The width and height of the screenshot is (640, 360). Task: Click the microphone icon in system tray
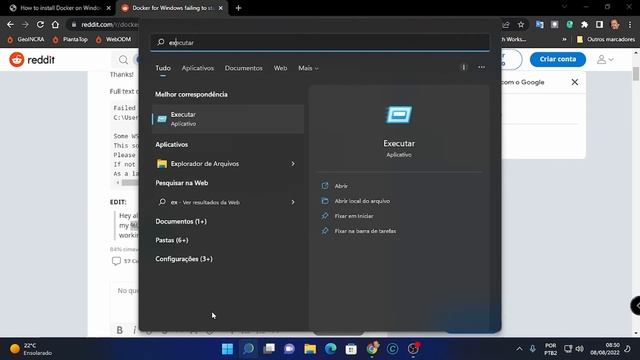point(533,349)
